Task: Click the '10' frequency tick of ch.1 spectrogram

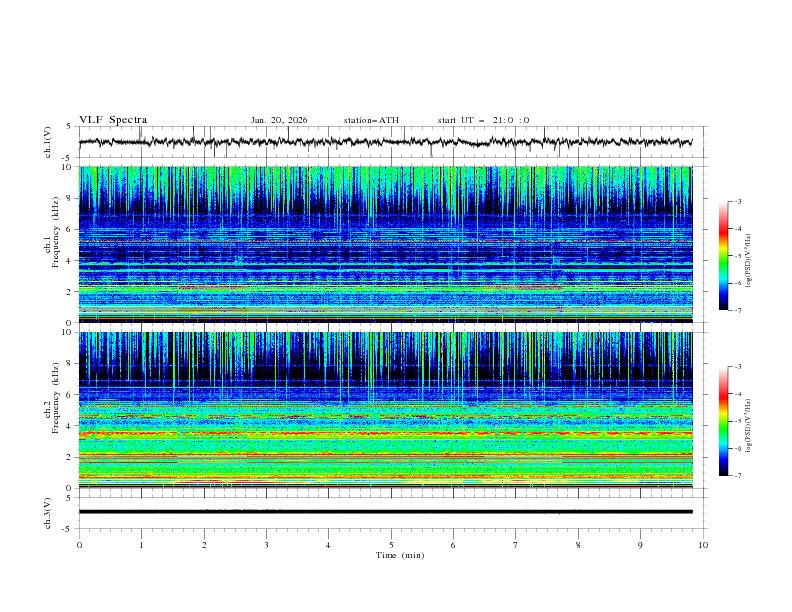Action: tap(67, 167)
